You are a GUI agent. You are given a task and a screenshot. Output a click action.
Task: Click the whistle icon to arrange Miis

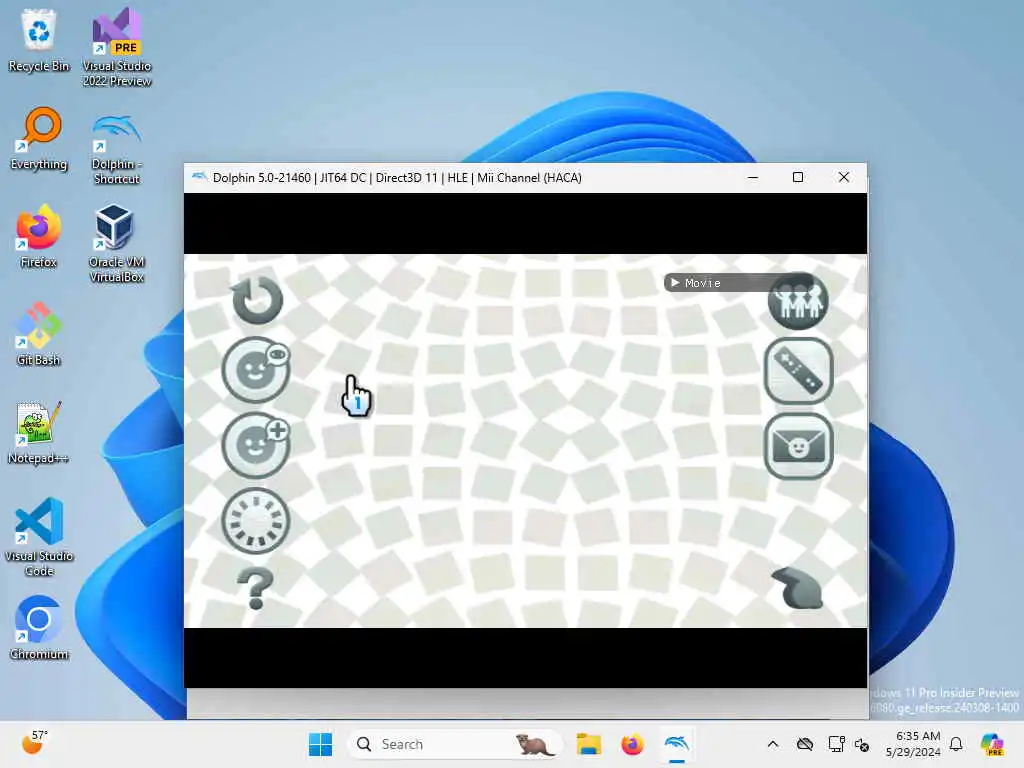click(x=797, y=588)
